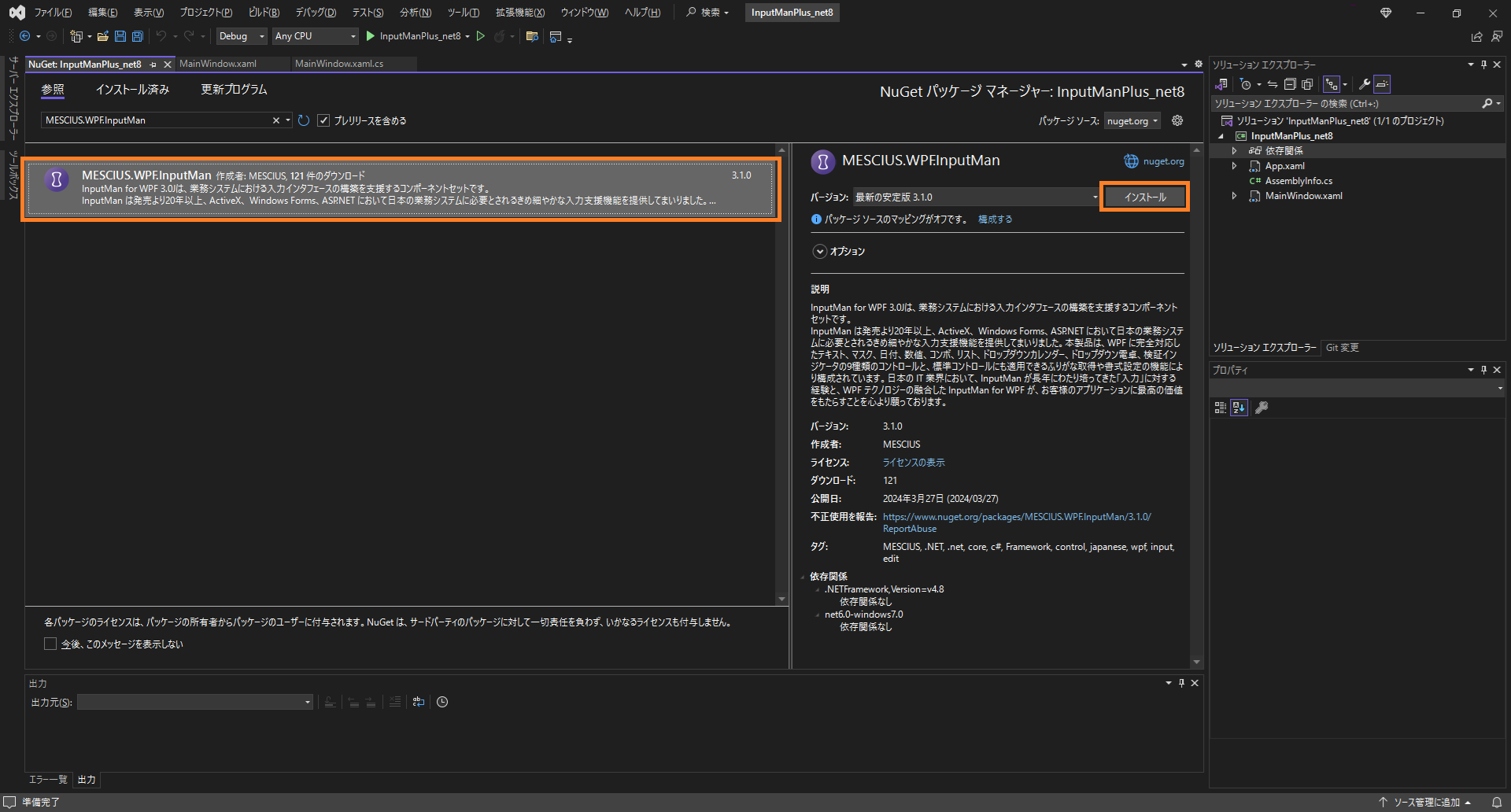The image size is (1511, 812).
Task: Click the Save All icon
Action: pyautogui.click(x=138, y=36)
